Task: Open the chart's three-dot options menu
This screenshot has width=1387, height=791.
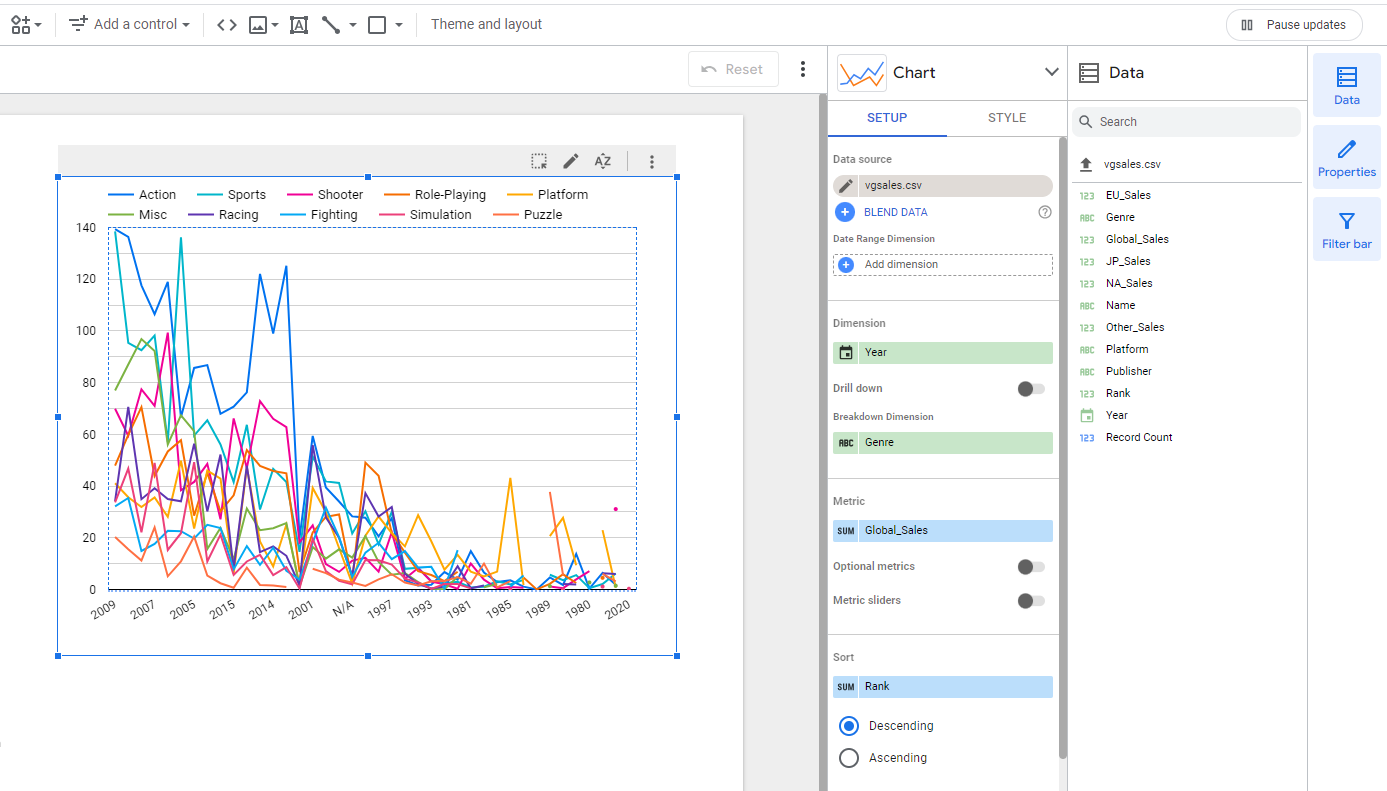Action: pyautogui.click(x=652, y=161)
